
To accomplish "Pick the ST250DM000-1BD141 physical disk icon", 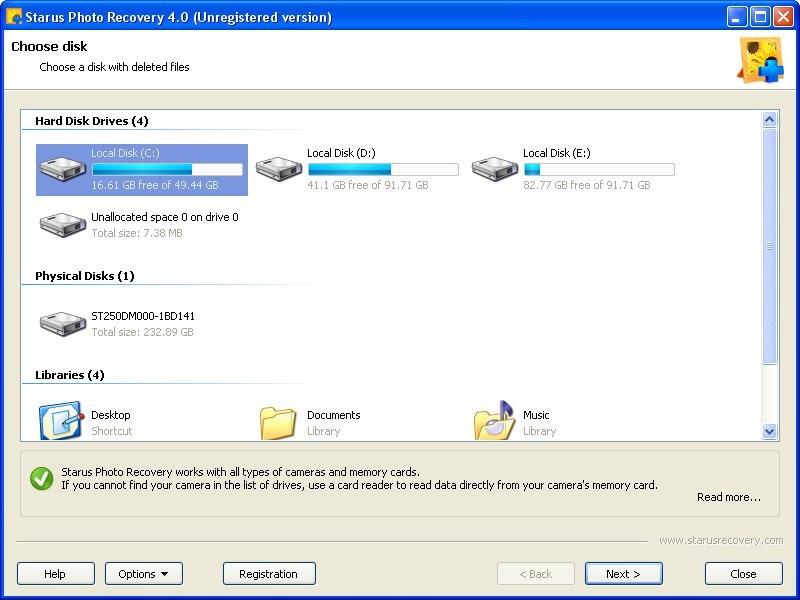I will 63,323.
